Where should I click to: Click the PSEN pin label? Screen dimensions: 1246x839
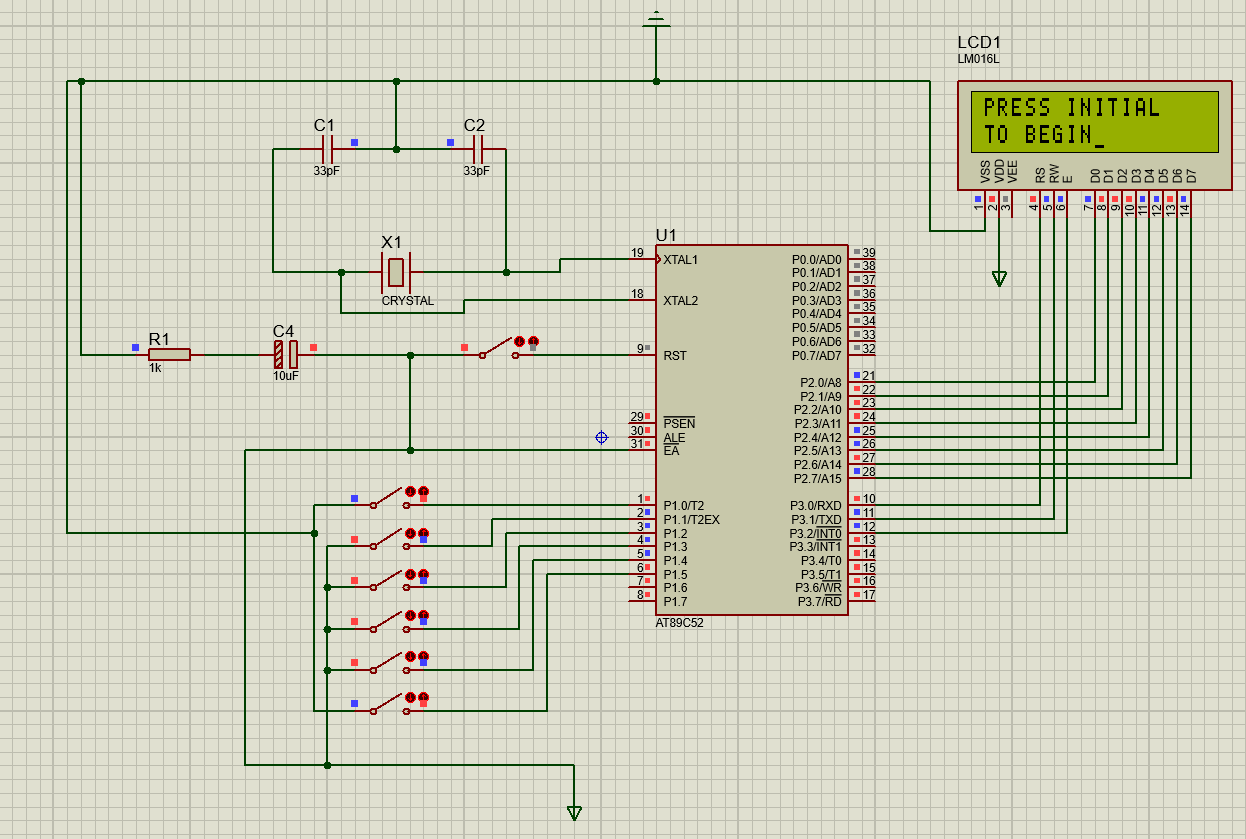tap(679, 424)
